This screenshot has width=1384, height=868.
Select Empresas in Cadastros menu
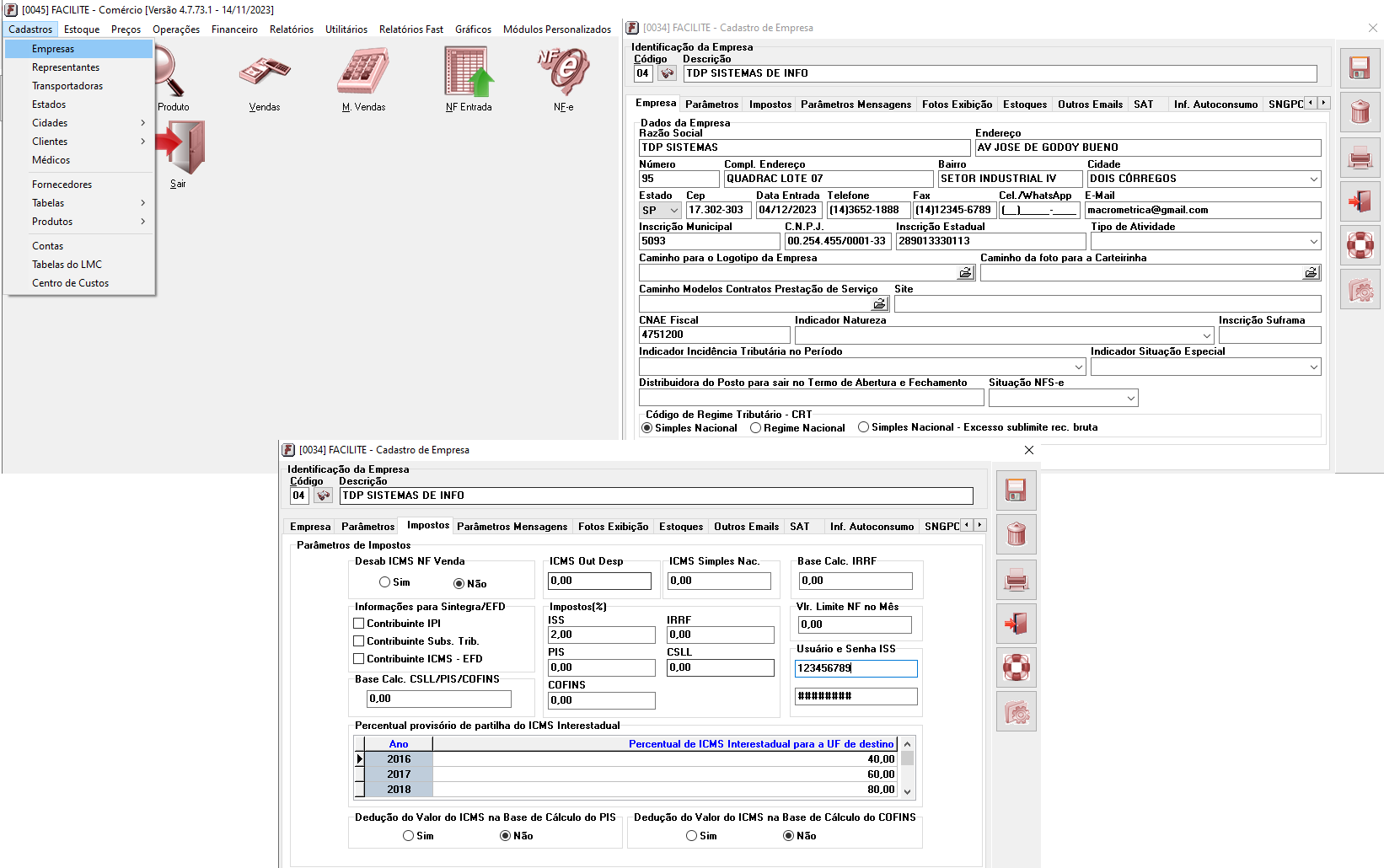(x=79, y=49)
